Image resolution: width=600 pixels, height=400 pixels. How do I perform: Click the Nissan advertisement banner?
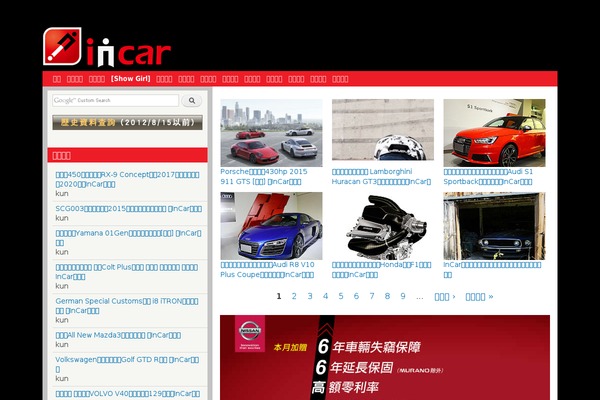click(x=385, y=358)
